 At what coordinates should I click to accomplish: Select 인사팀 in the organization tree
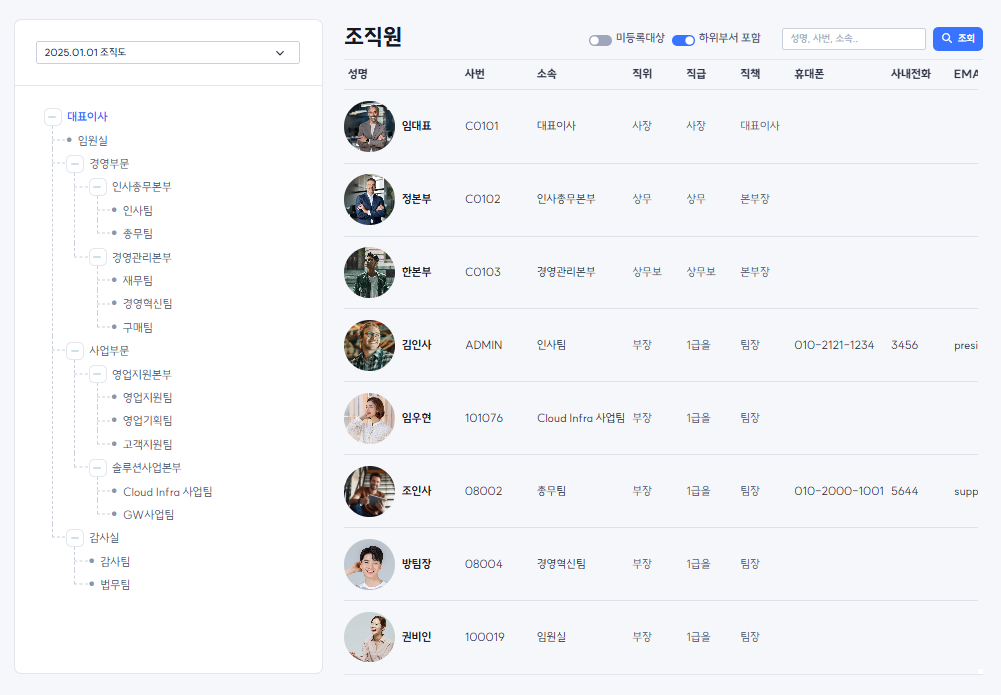tap(138, 211)
